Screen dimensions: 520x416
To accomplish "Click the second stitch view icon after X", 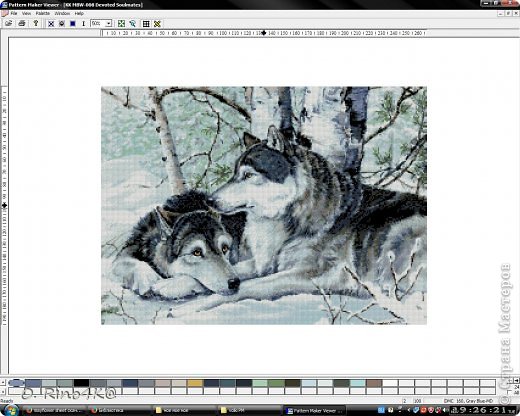I will (62, 24).
